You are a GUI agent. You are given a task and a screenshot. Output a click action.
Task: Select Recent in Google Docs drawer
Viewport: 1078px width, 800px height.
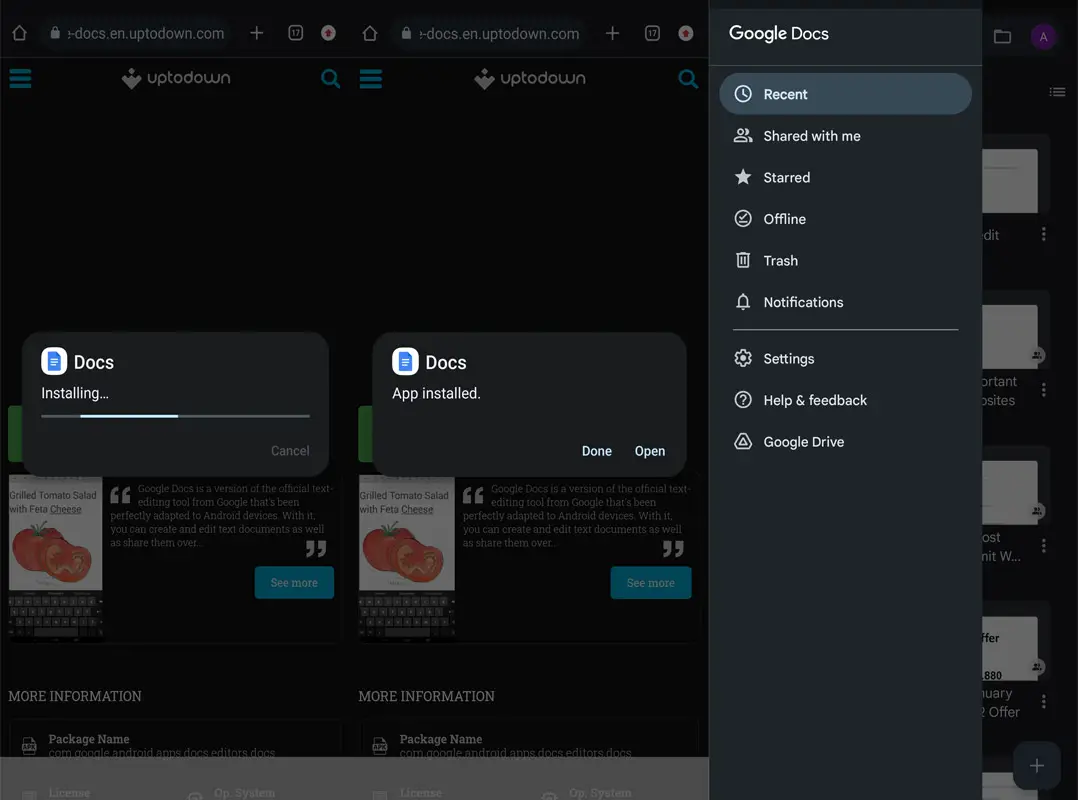pos(846,94)
